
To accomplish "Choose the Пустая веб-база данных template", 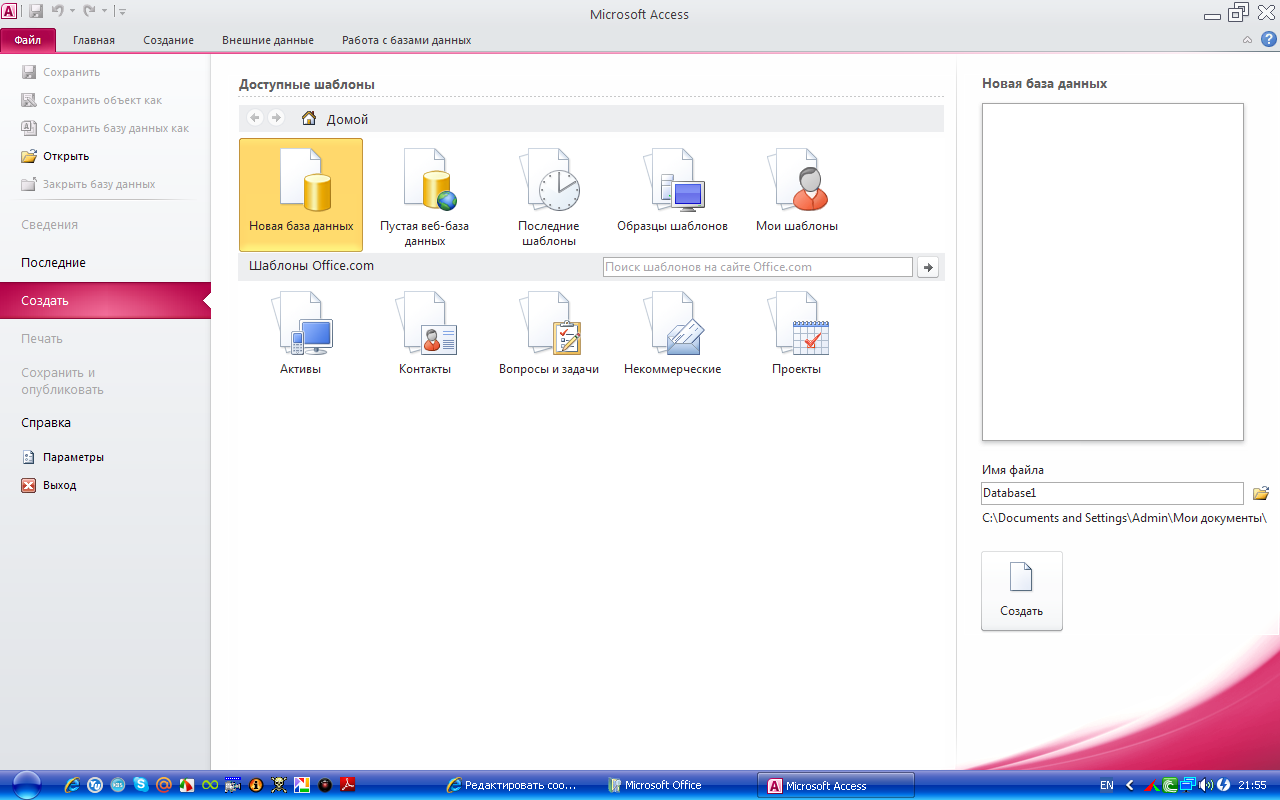I will [x=425, y=196].
